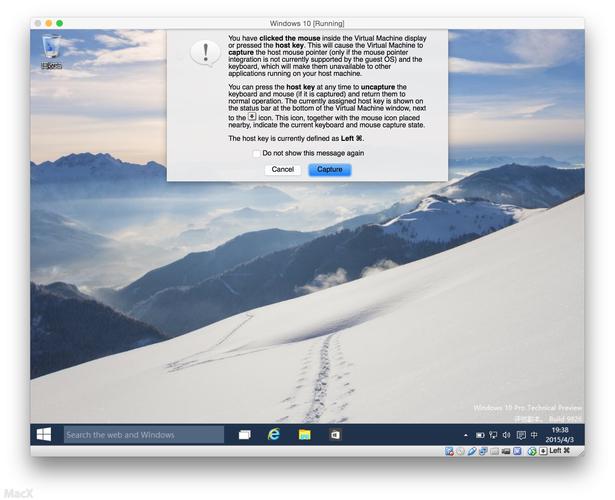Viewport: 615px width, 500px height.
Task: Open the Action Center notifications icon
Action: click(x=521, y=435)
